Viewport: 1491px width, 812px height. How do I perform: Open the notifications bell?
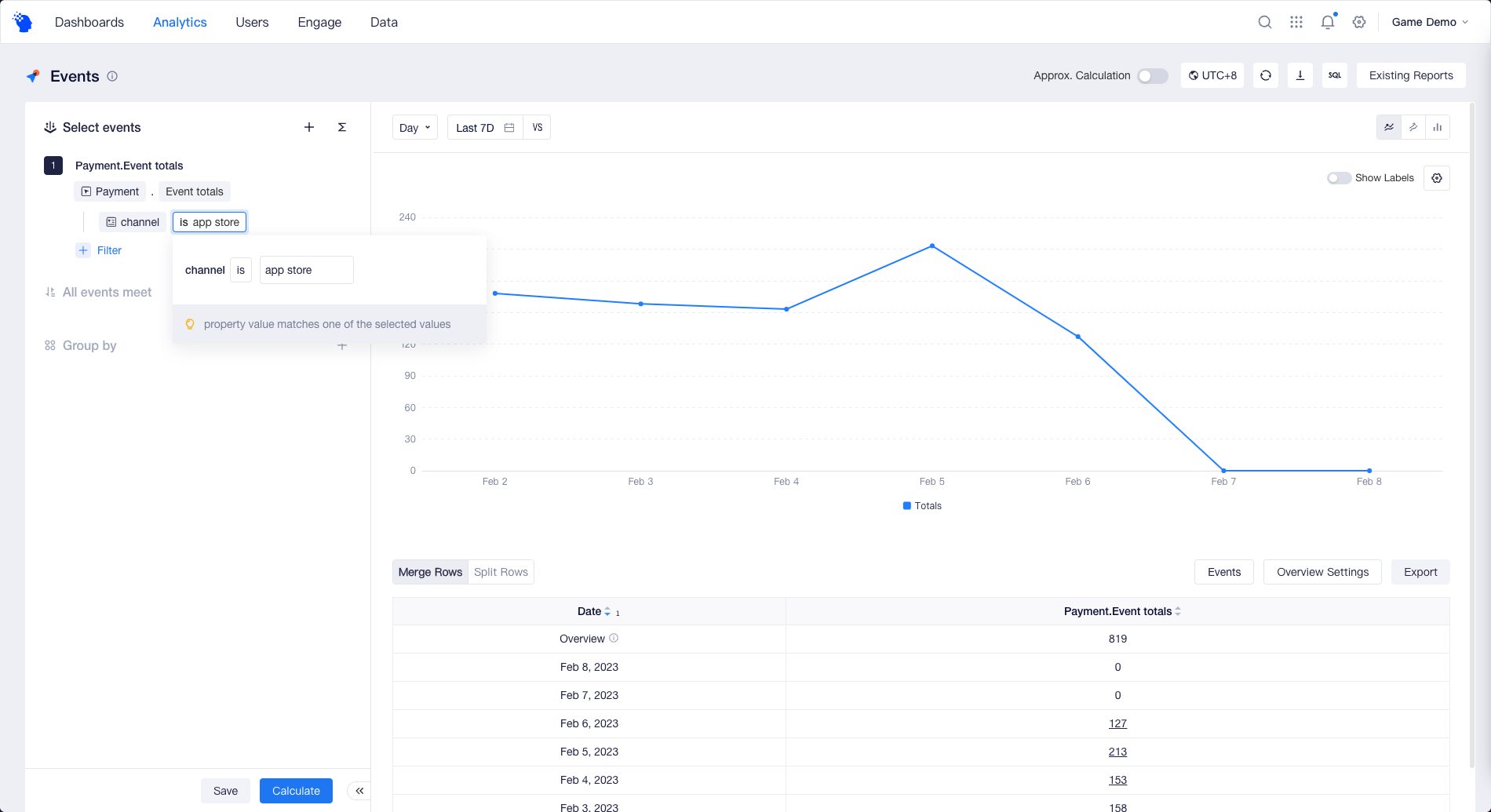click(1327, 22)
